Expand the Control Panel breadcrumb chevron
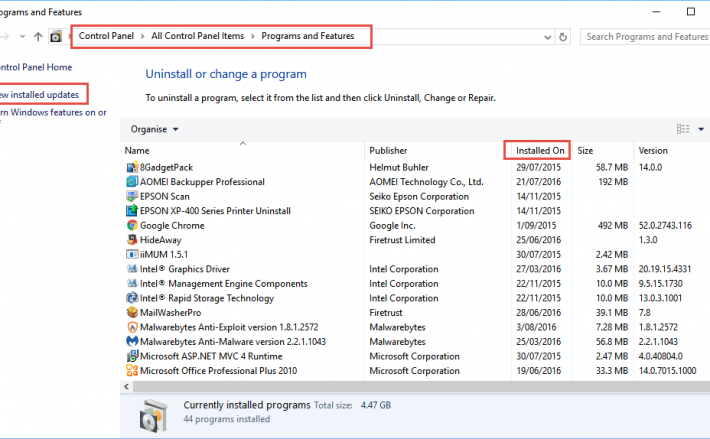 pos(142,36)
